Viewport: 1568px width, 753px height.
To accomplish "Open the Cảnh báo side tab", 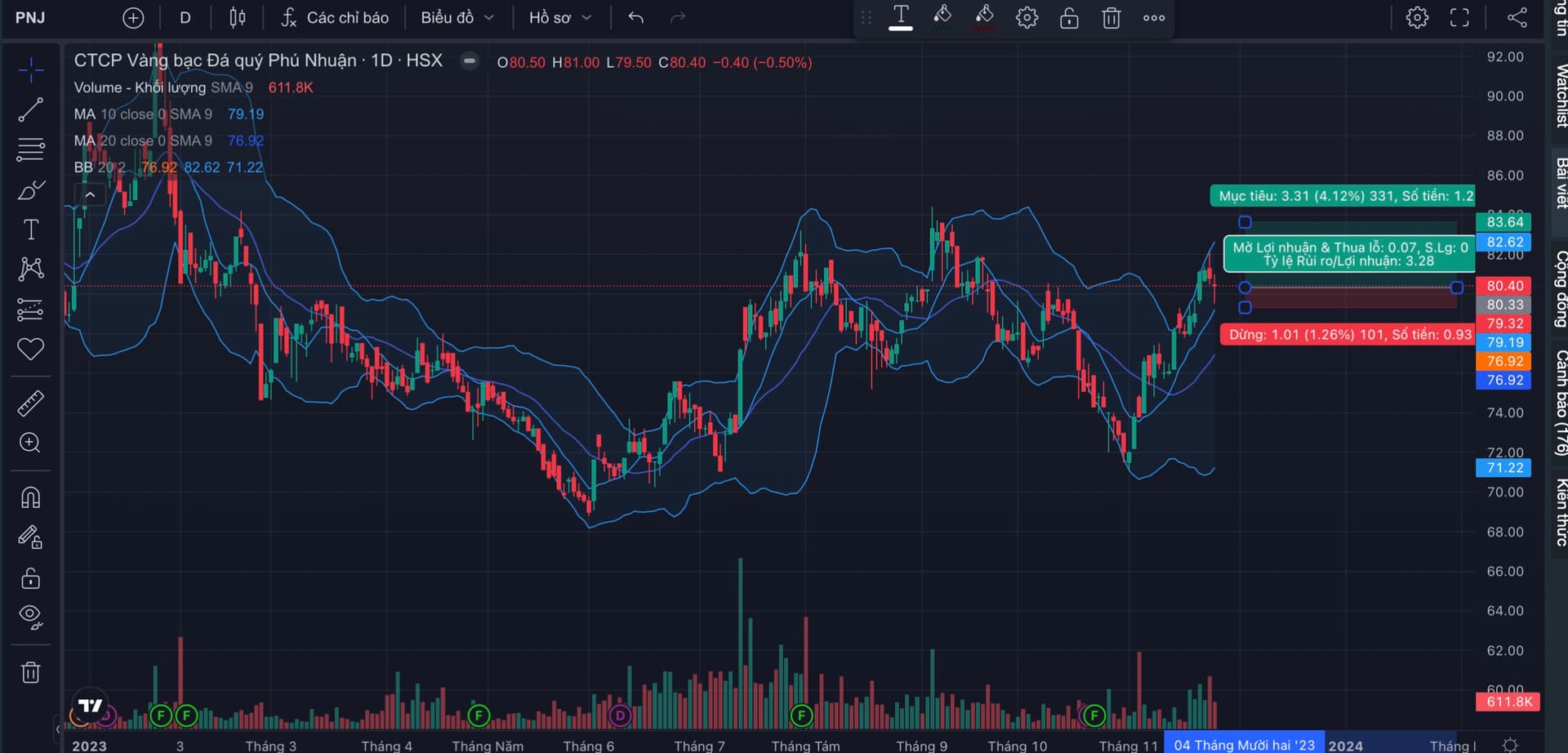I will pyautogui.click(x=1560, y=402).
